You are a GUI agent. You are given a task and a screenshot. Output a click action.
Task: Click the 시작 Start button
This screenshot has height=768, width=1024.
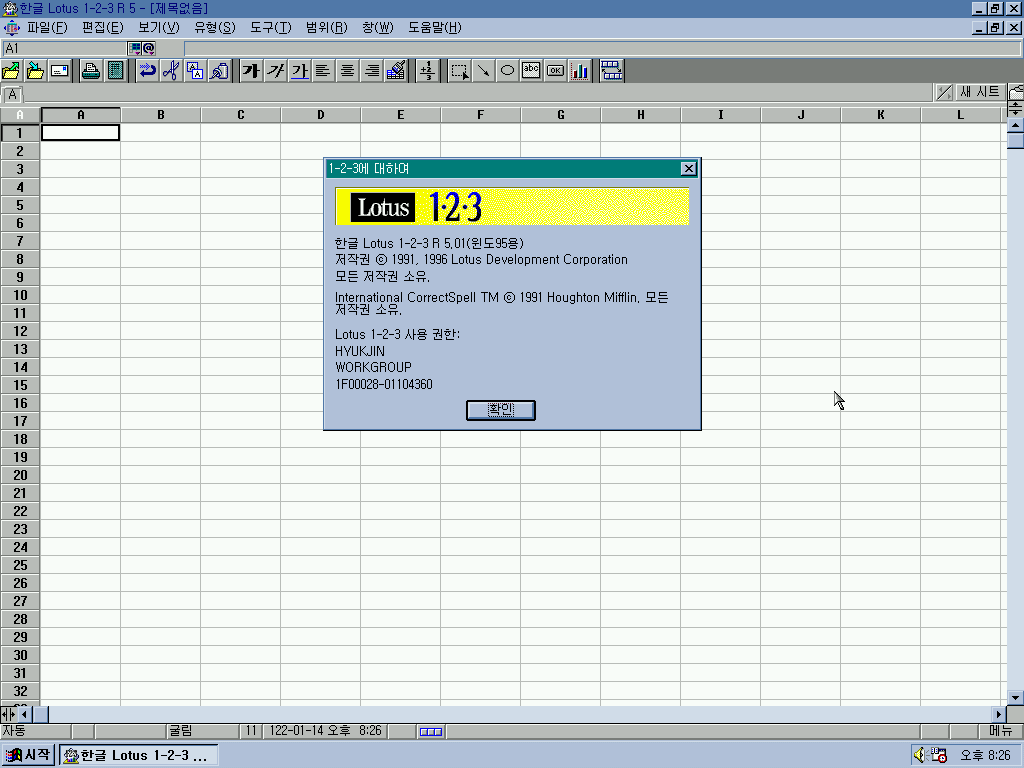pos(28,755)
